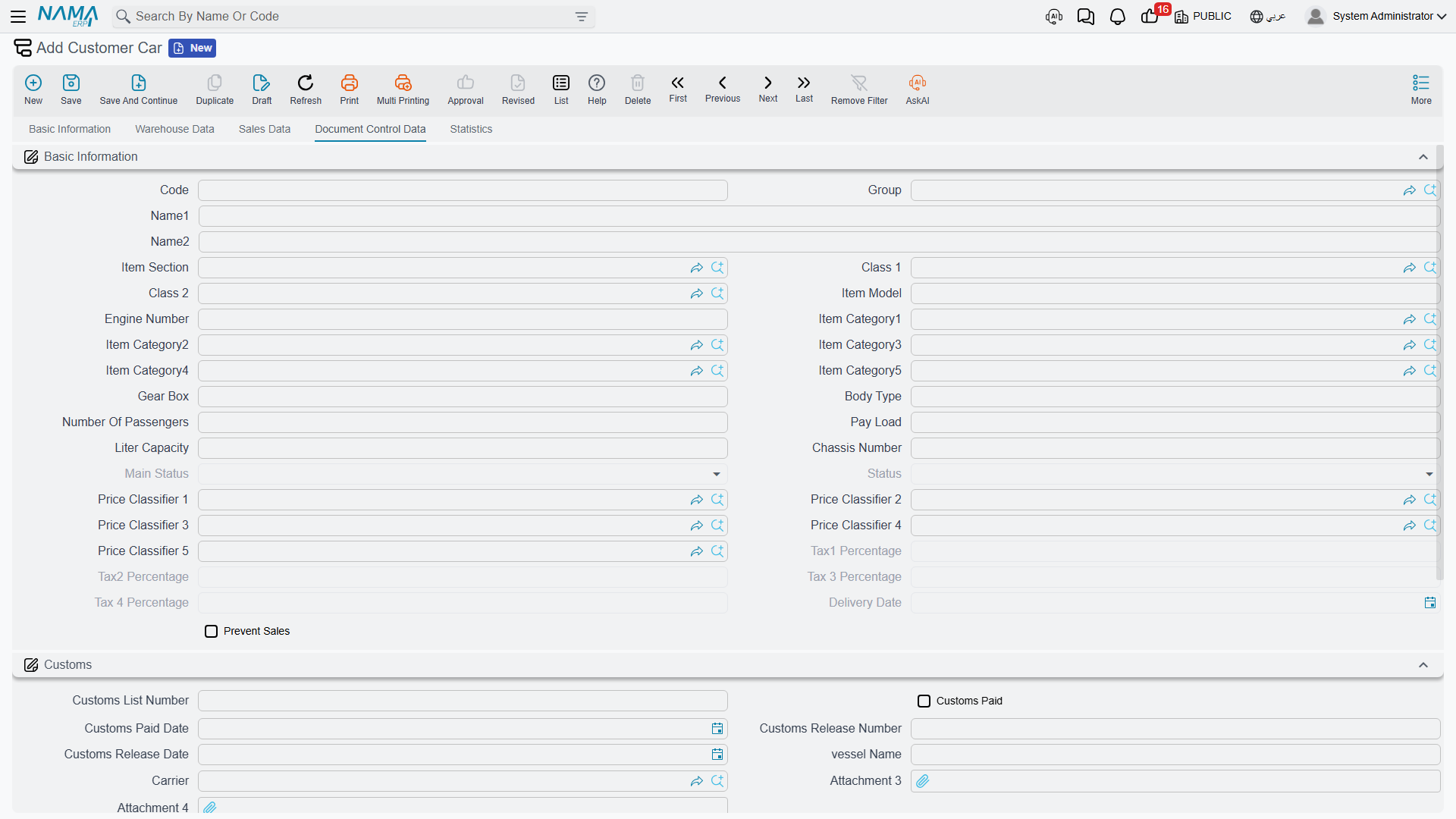The height and width of the screenshot is (819, 1456).
Task: Click the Approval toolbar icon
Action: (466, 89)
